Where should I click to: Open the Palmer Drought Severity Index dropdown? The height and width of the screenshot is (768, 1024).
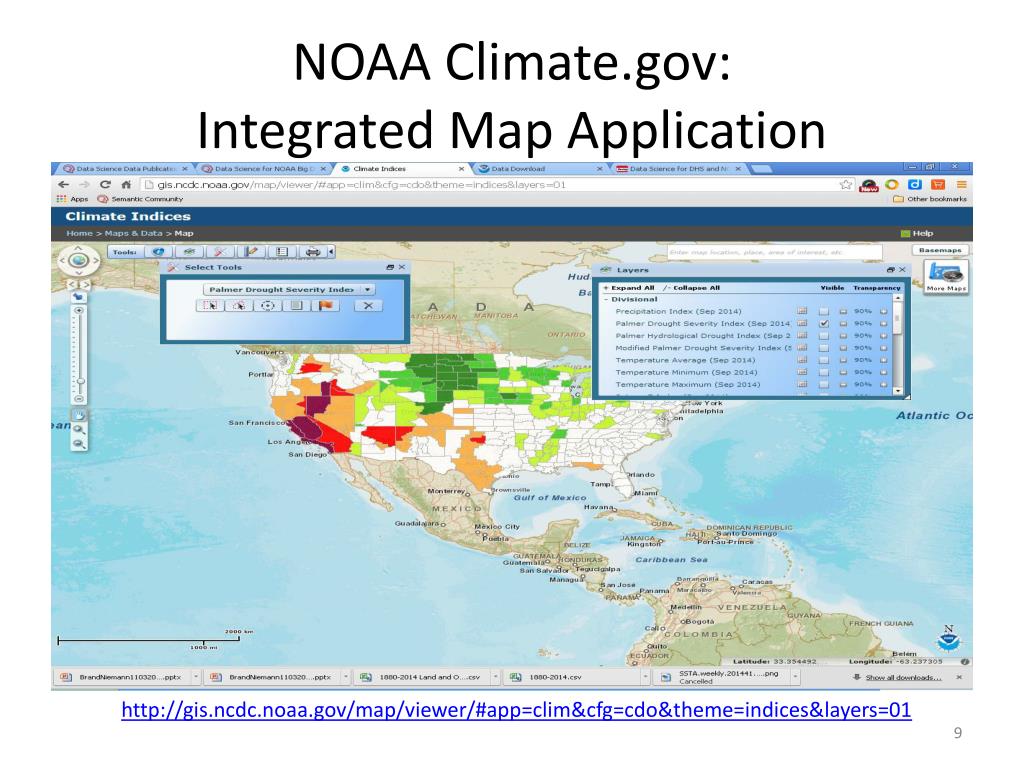point(289,289)
